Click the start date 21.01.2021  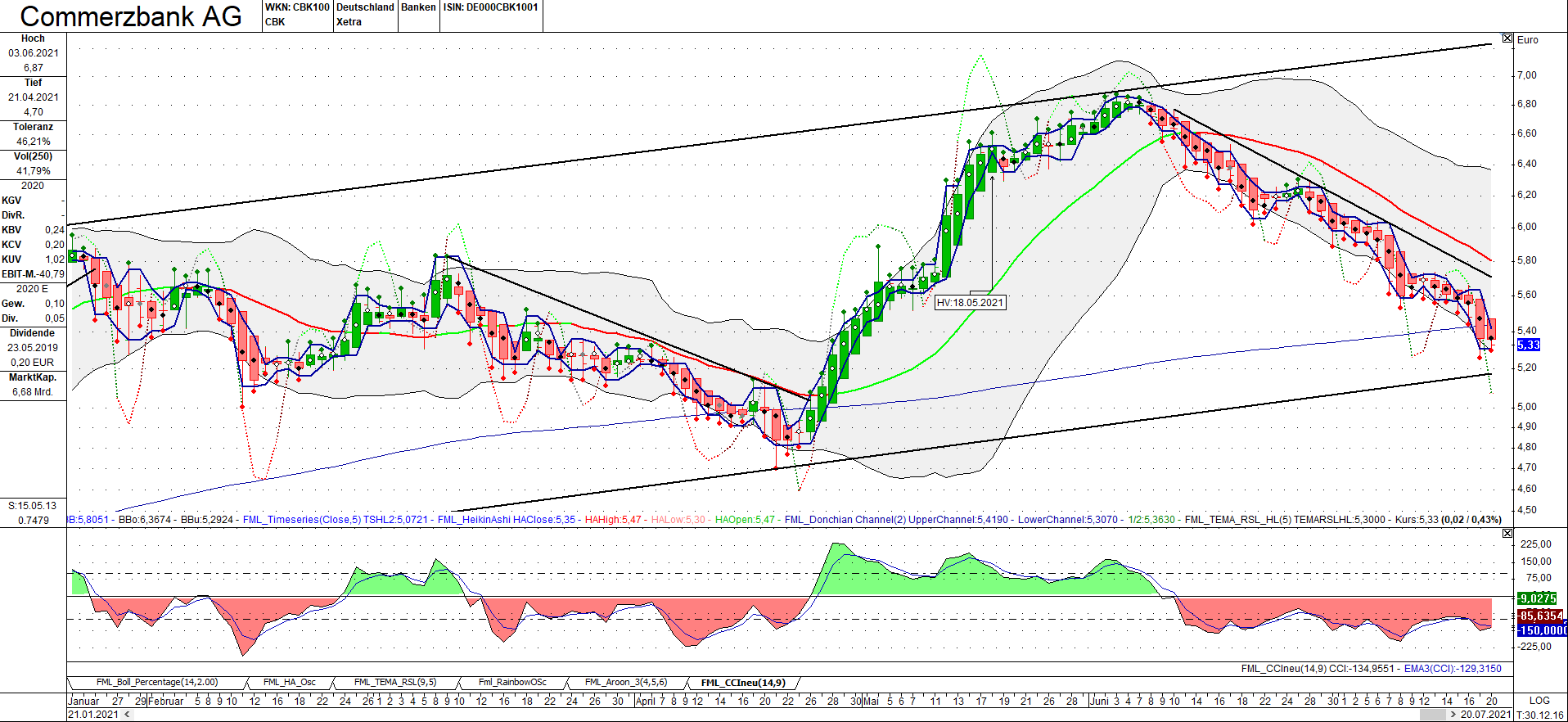click(94, 715)
